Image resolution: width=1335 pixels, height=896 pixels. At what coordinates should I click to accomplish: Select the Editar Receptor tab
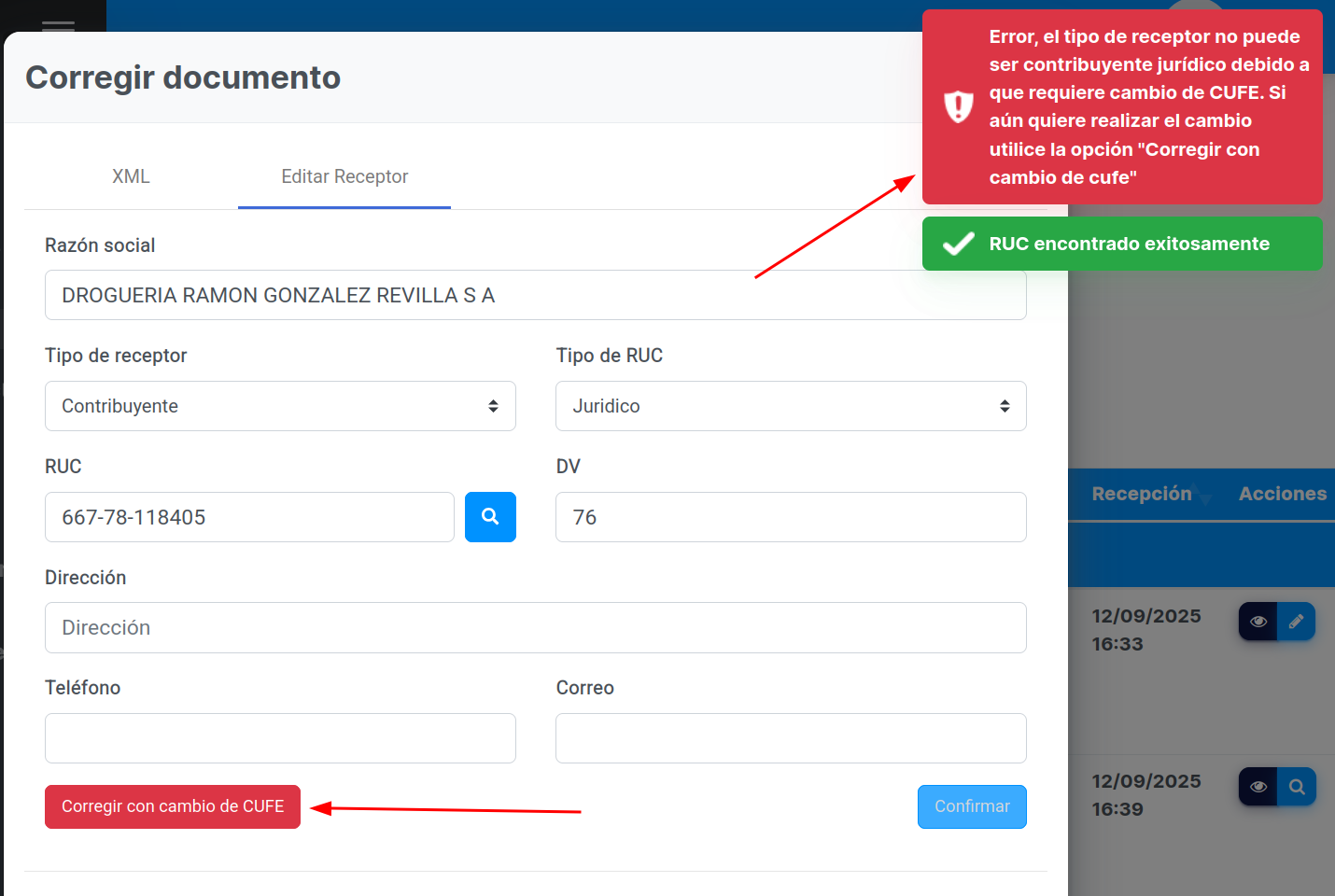[x=344, y=176]
